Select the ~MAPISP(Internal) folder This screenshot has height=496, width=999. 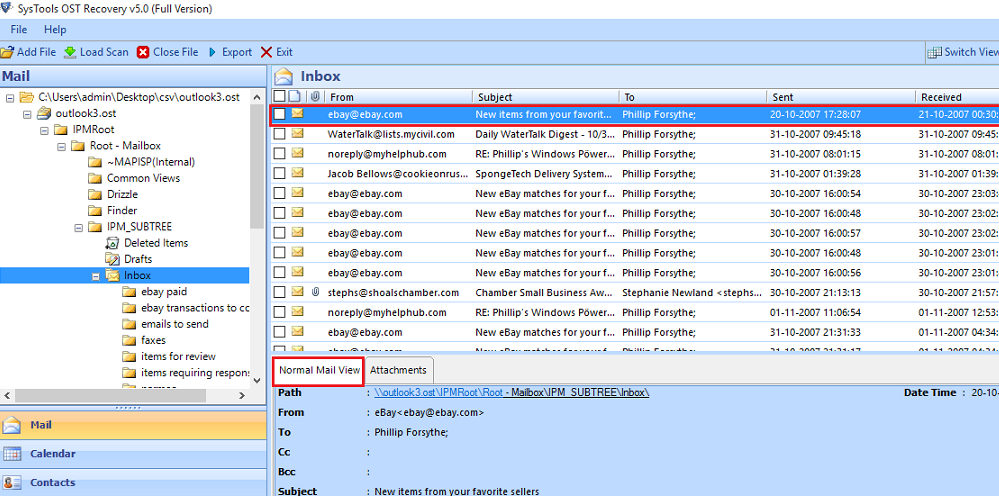tap(150, 162)
